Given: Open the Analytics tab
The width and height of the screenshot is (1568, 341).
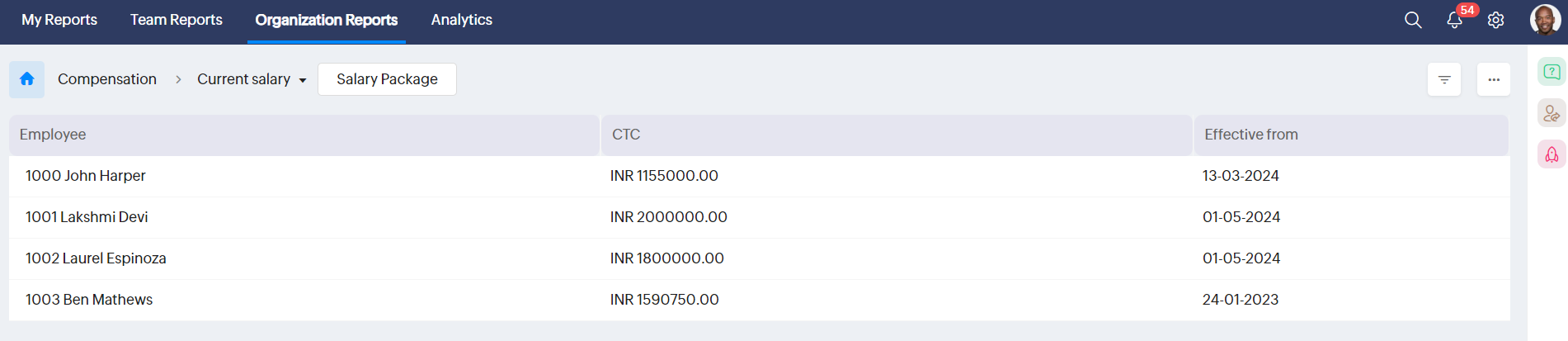Looking at the screenshot, I should [461, 20].
